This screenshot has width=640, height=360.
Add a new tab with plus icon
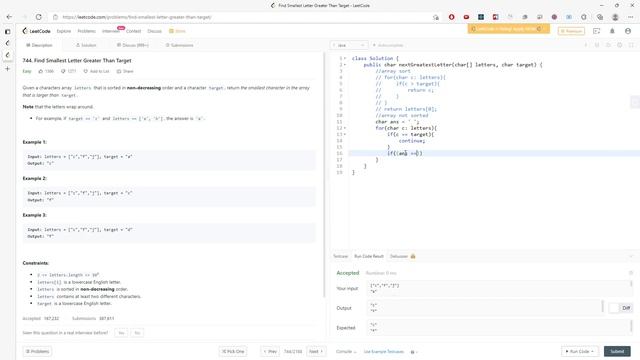coord(7,69)
